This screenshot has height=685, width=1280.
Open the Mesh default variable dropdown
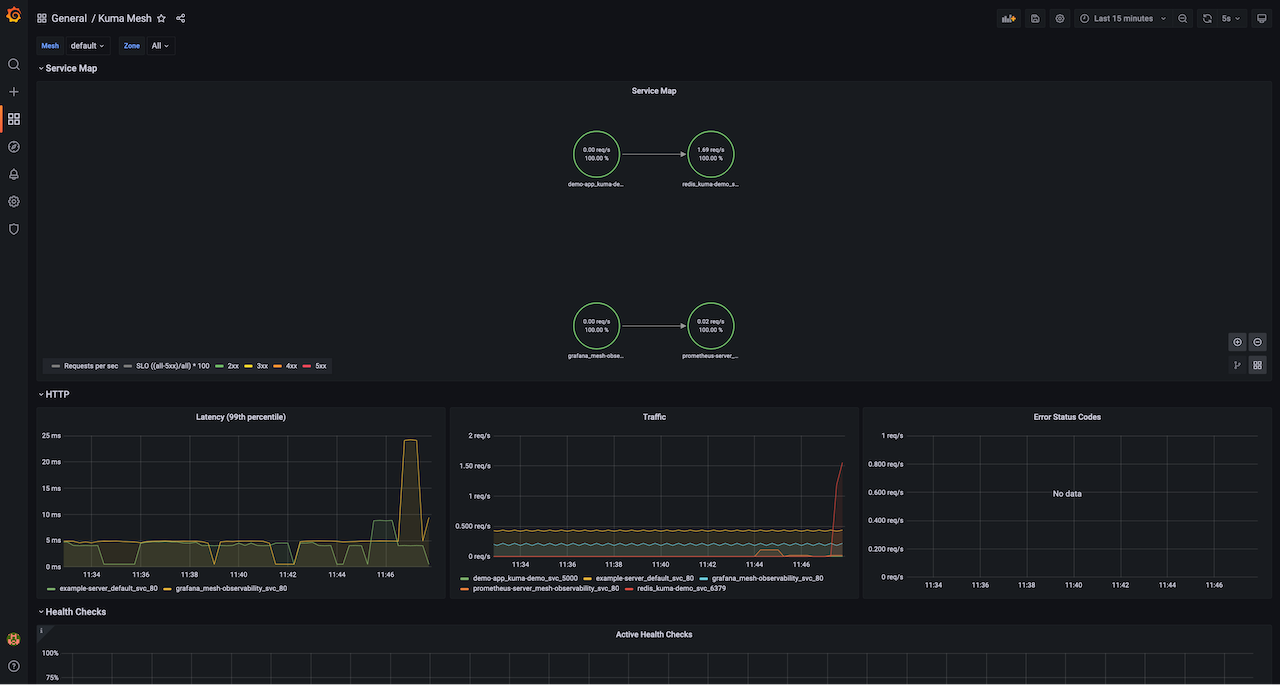[x=86, y=45]
